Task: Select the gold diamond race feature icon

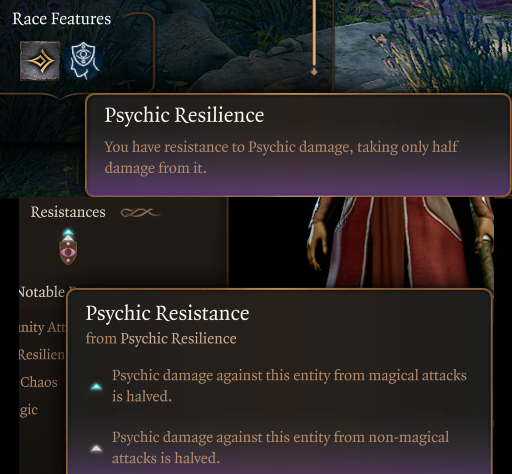Action: tap(40, 61)
